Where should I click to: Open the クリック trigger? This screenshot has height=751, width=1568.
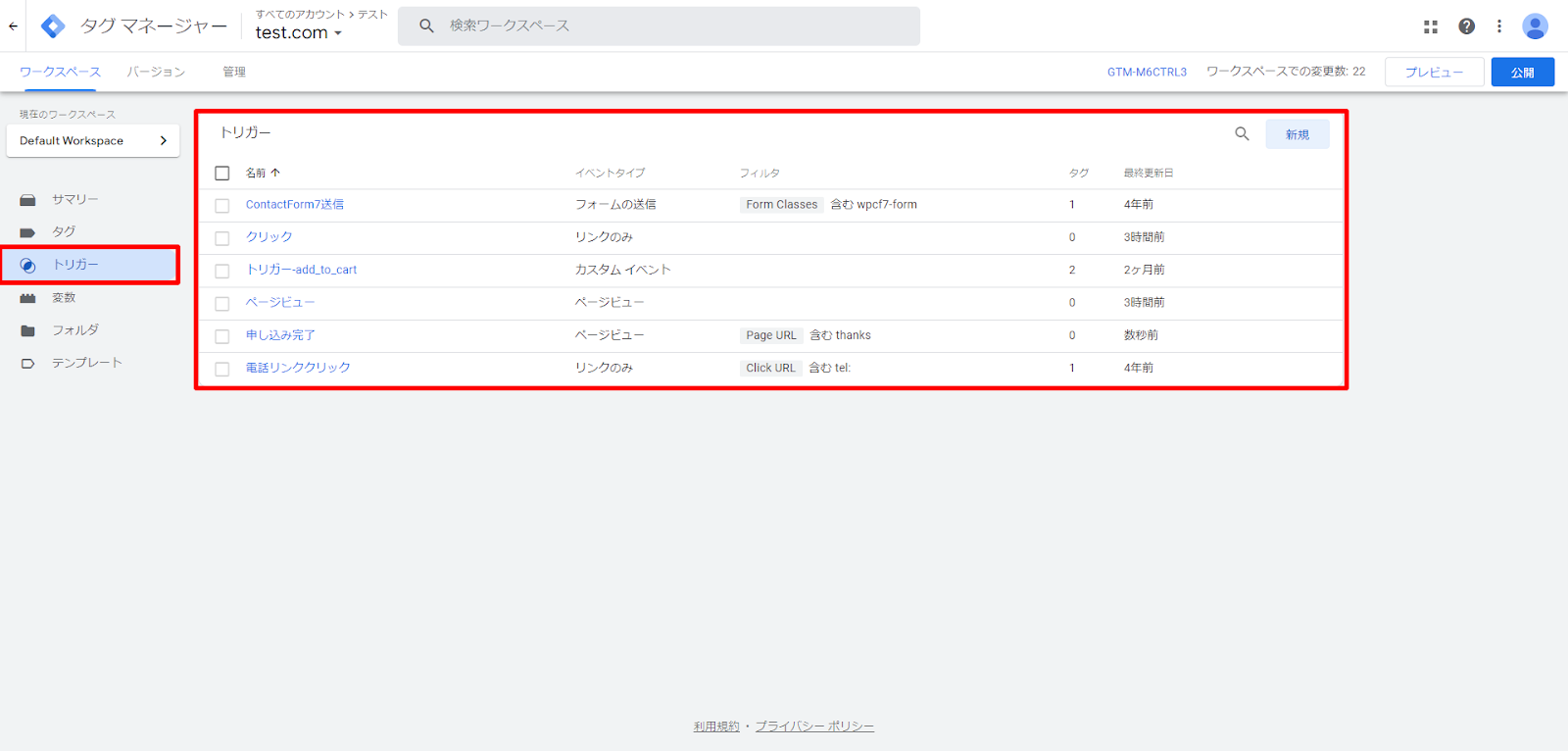click(x=269, y=237)
